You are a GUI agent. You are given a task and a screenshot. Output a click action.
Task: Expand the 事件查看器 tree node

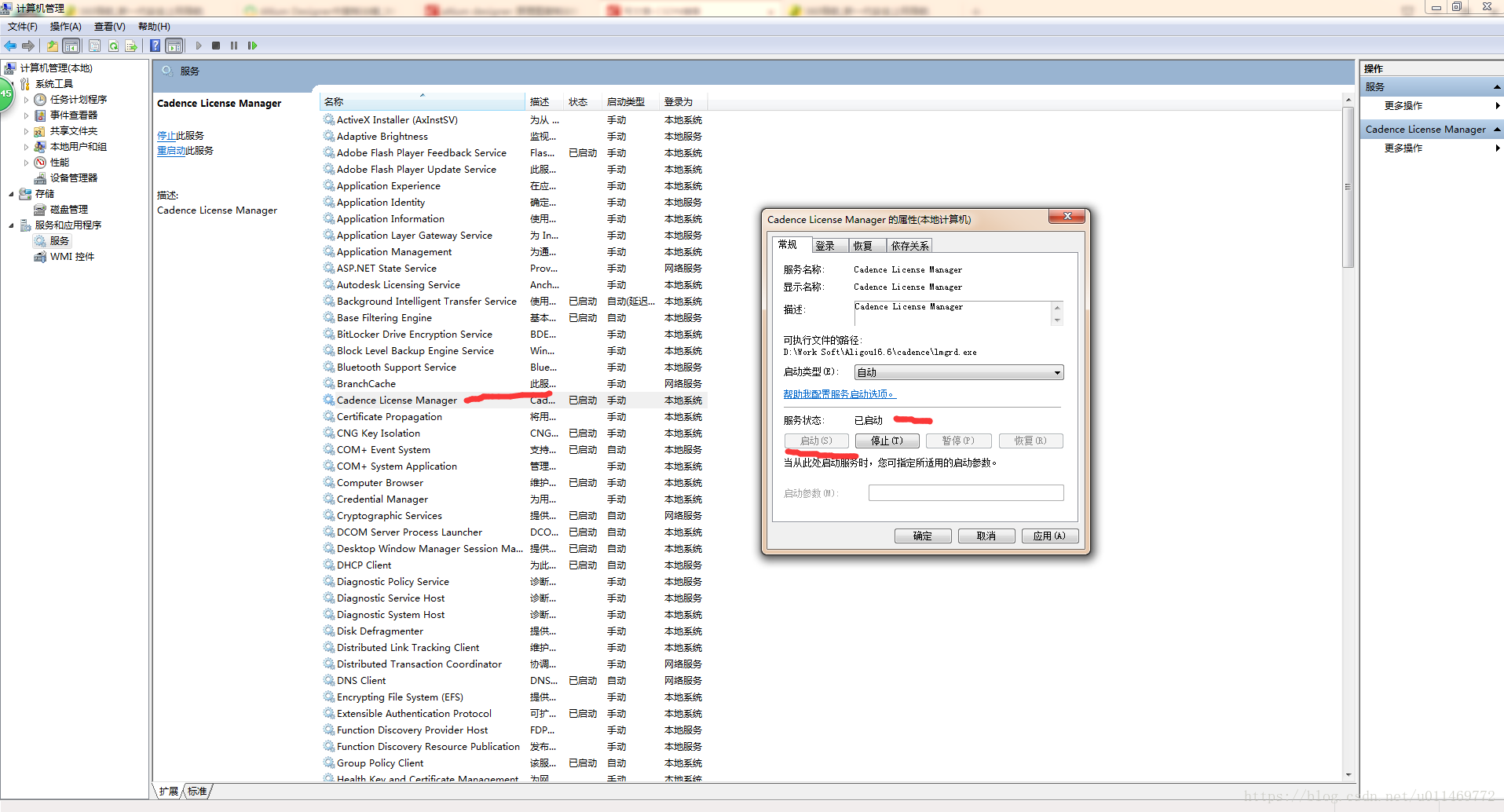click(x=26, y=115)
